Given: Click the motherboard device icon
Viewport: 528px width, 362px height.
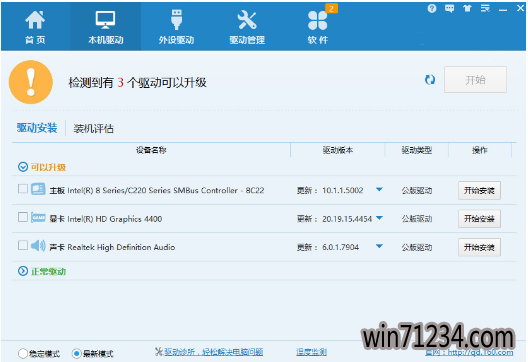Looking at the screenshot, I should (x=38, y=189).
